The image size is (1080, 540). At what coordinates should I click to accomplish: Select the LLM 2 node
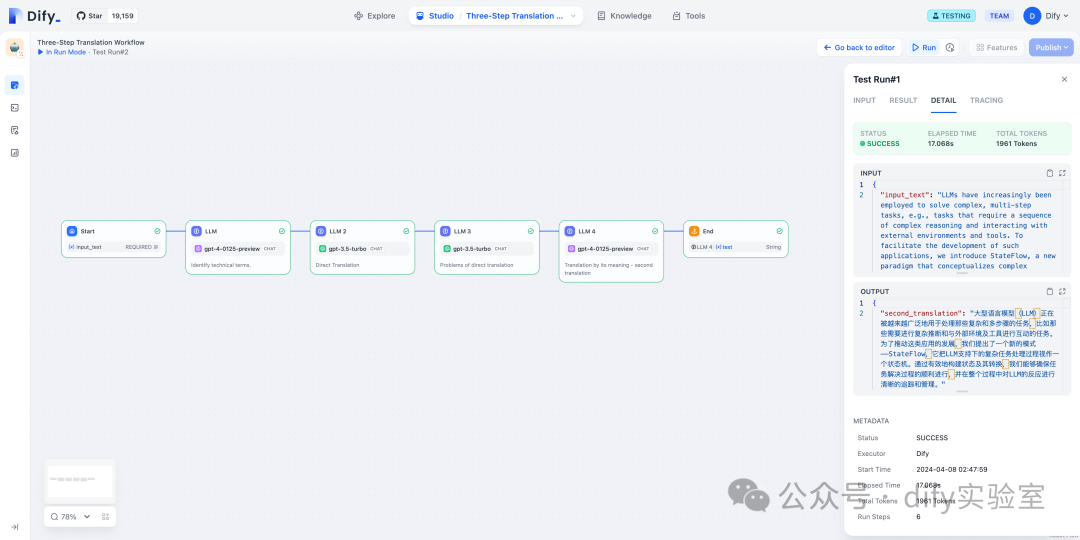coord(362,247)
